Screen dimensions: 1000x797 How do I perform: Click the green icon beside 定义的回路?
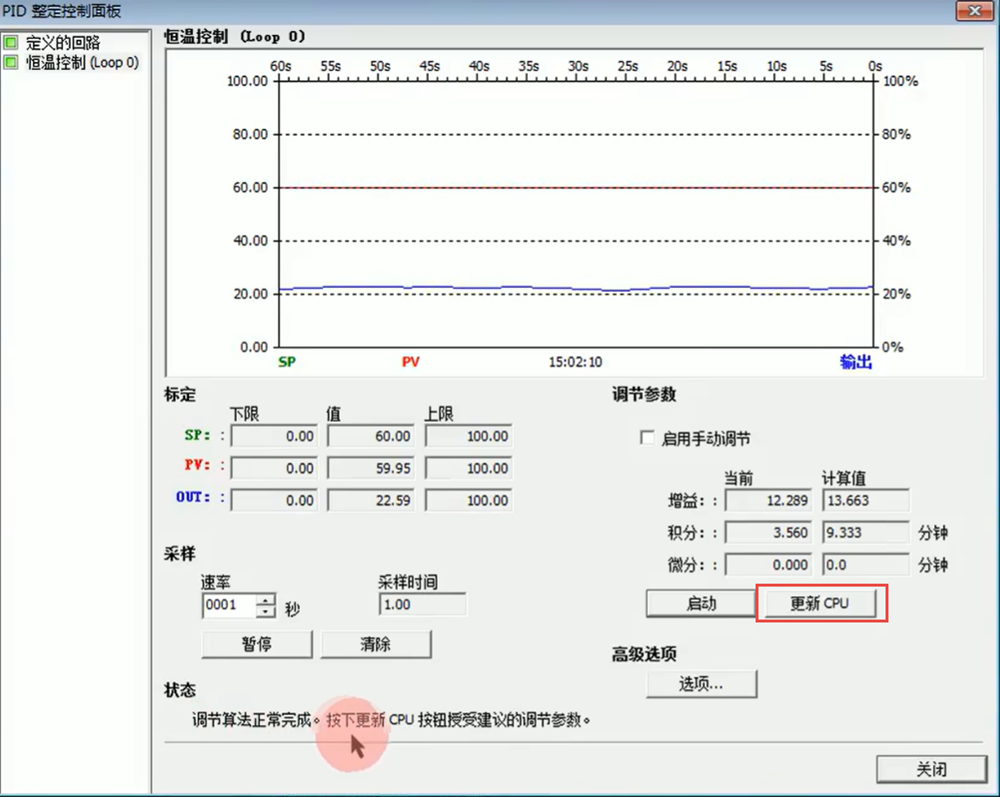point(11,43)
